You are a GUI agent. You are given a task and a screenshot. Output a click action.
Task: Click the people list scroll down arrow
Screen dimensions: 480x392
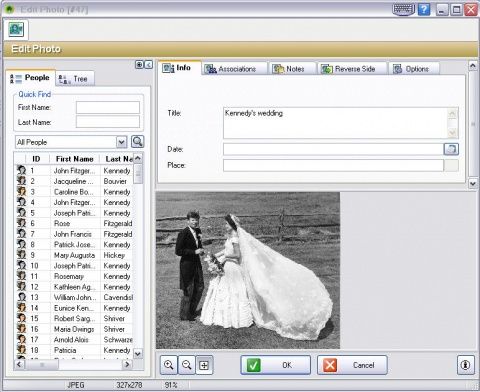coord(138,353)
